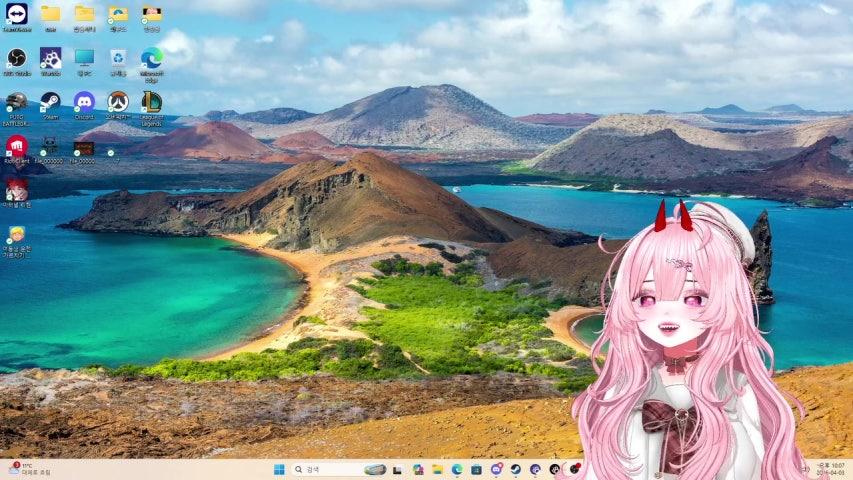Open the Riot Client desktop shortcut
Viewport: 853px width, 480px height.
point(16,150)
